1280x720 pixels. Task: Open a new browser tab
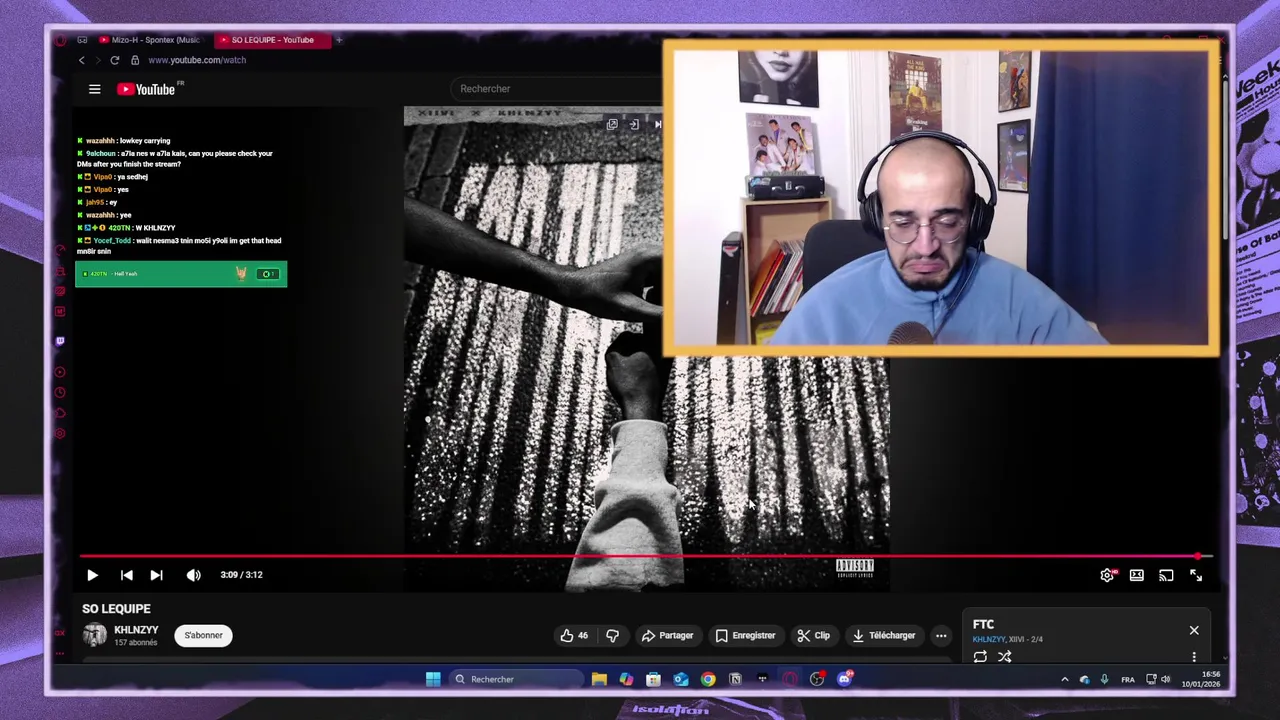[x=339, y=40]
